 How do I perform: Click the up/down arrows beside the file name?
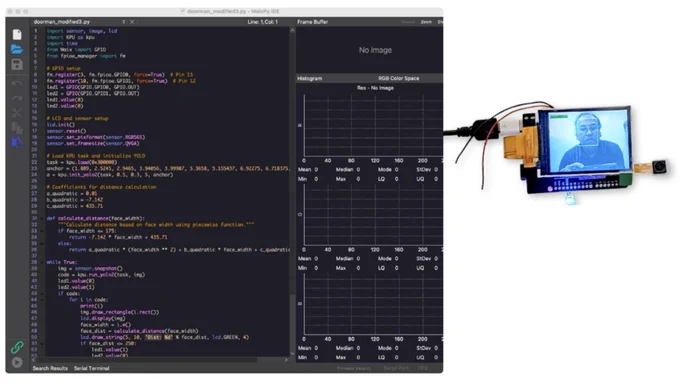(124, 22)
